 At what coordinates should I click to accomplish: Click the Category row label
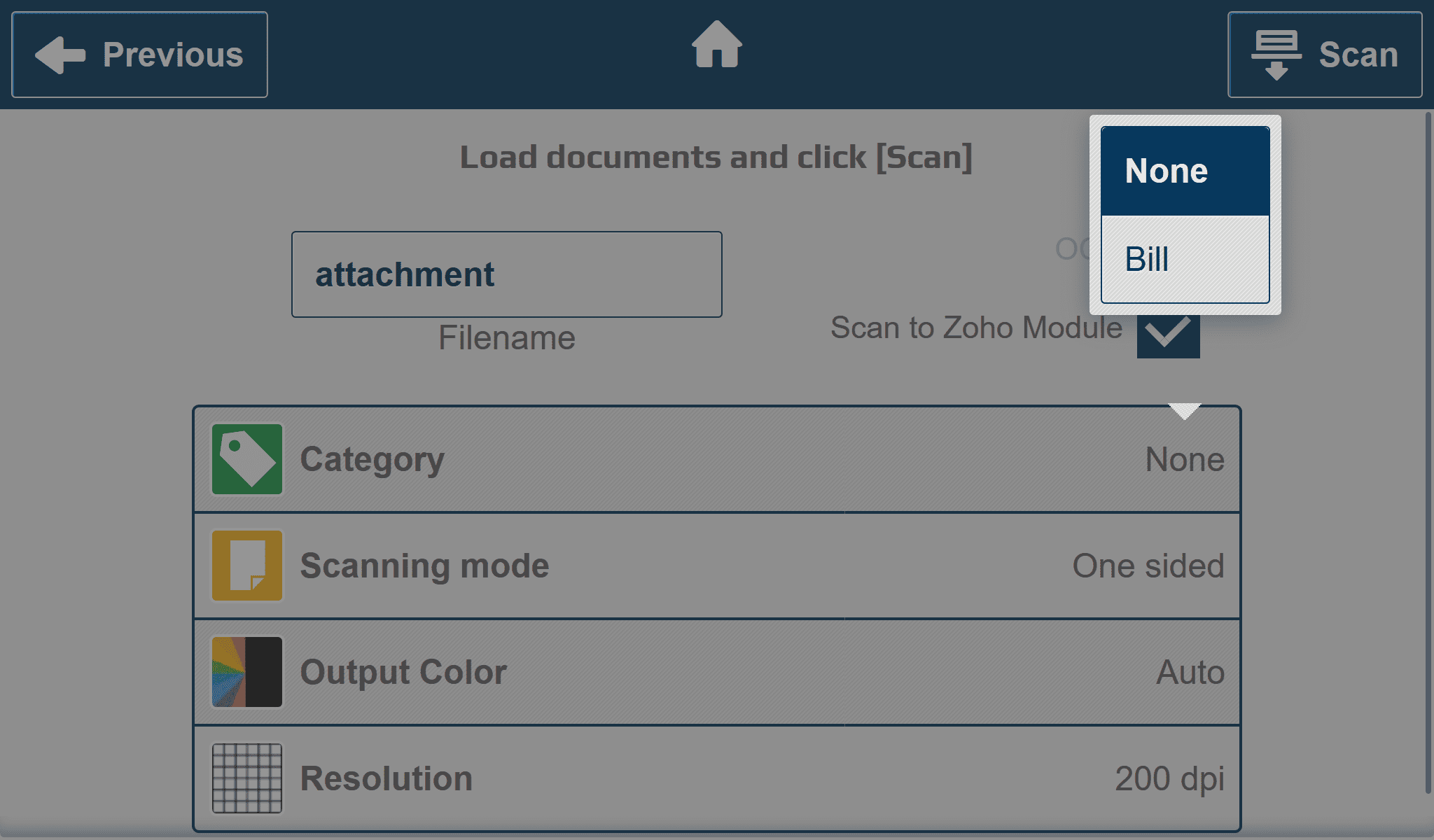(372, 460)
